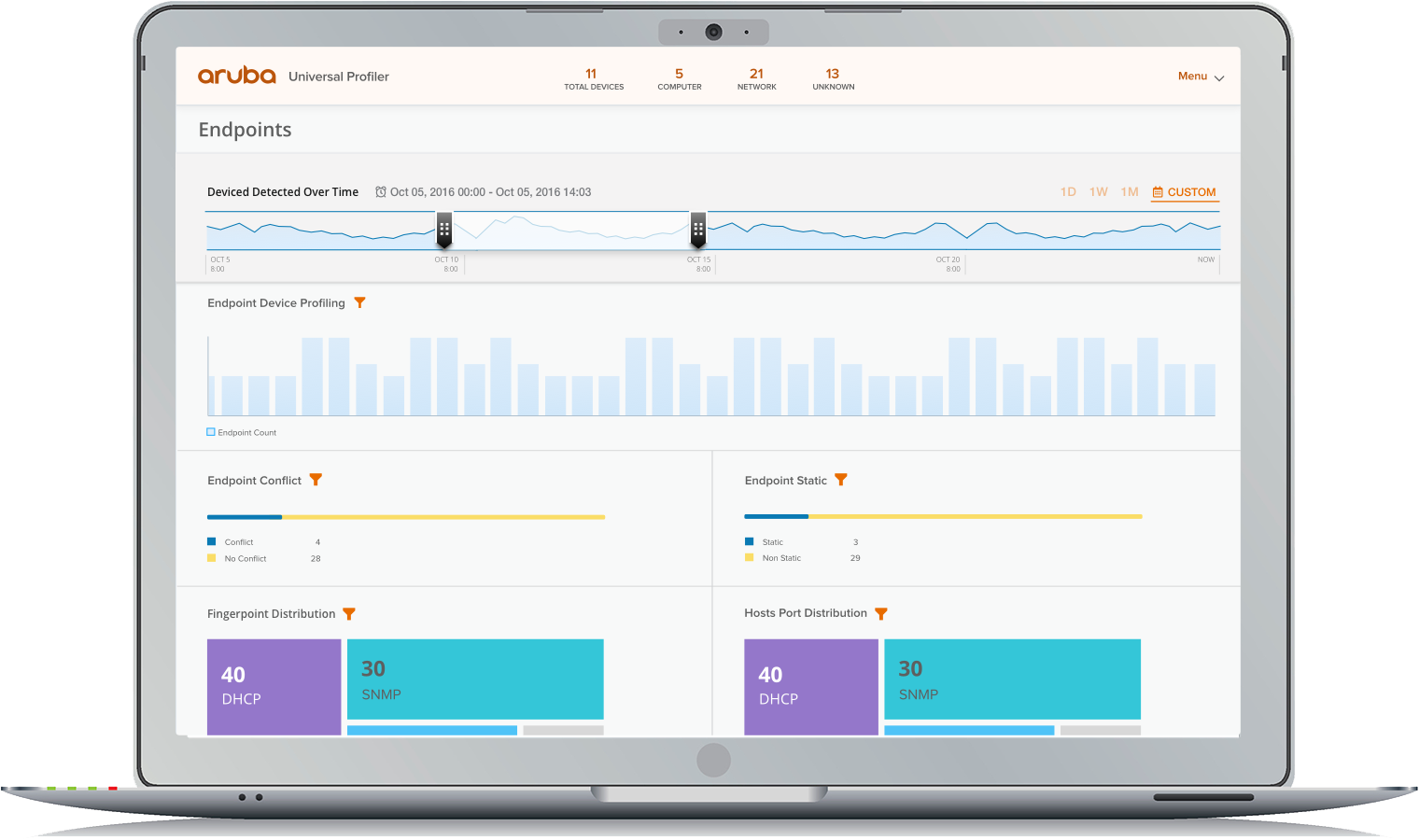
Task: Click the Aruba logo
Action: point(236,76)
